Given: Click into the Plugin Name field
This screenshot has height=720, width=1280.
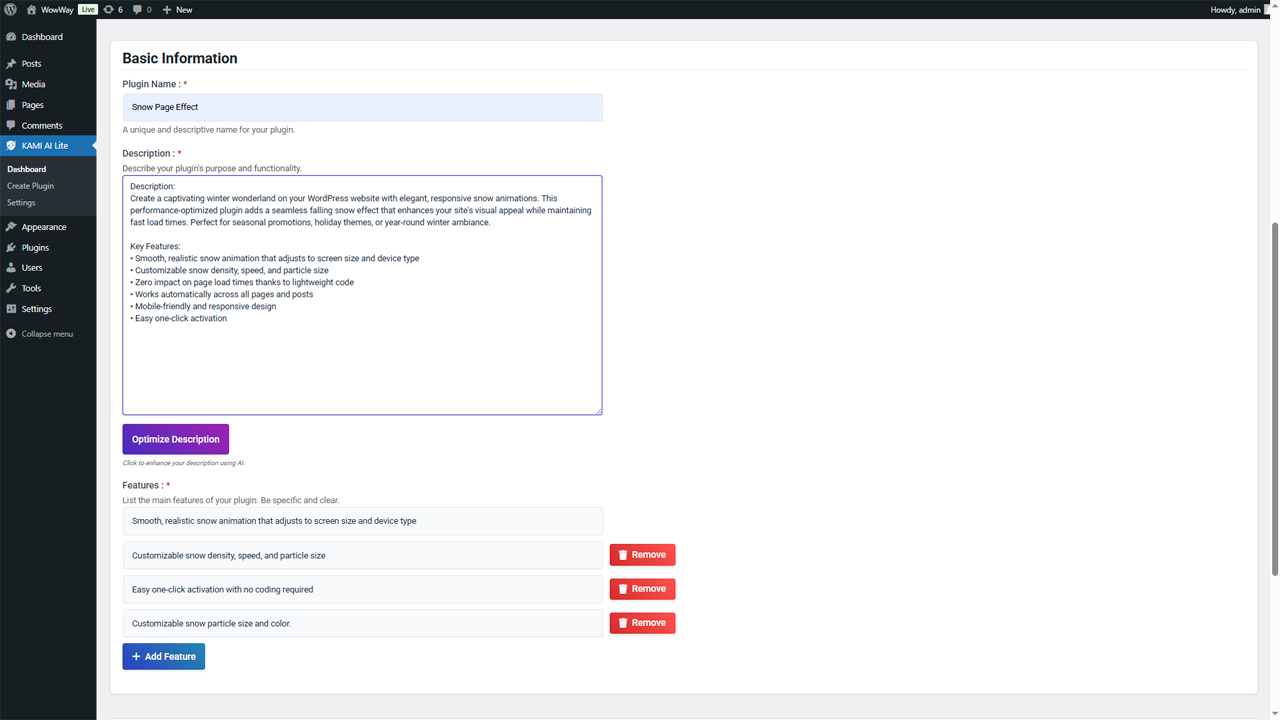Looking at the screenshot, I should coord(362,107).
